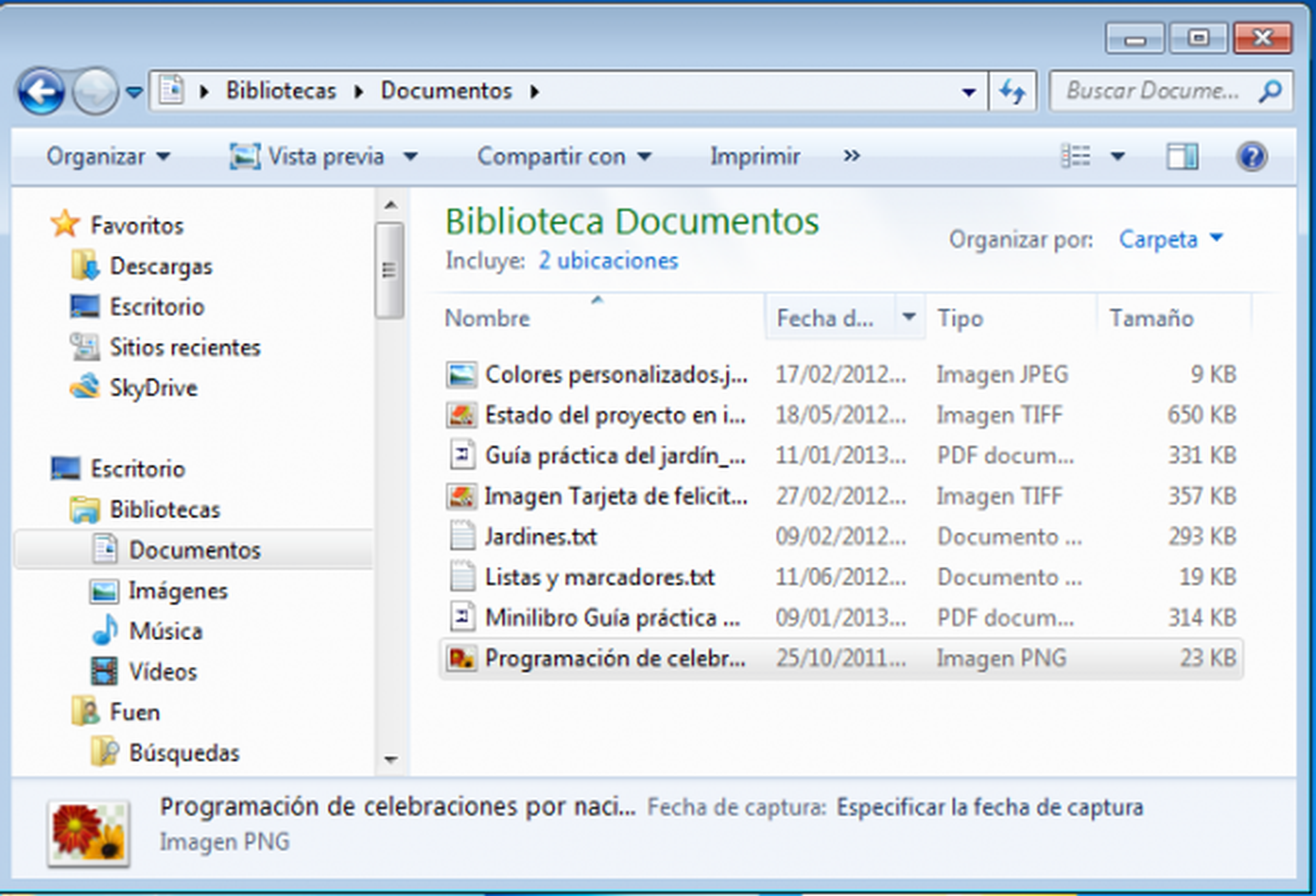The image size is (1316, 896).
Task: Toggle the preview pane icon
Action: click(1182, 156)
